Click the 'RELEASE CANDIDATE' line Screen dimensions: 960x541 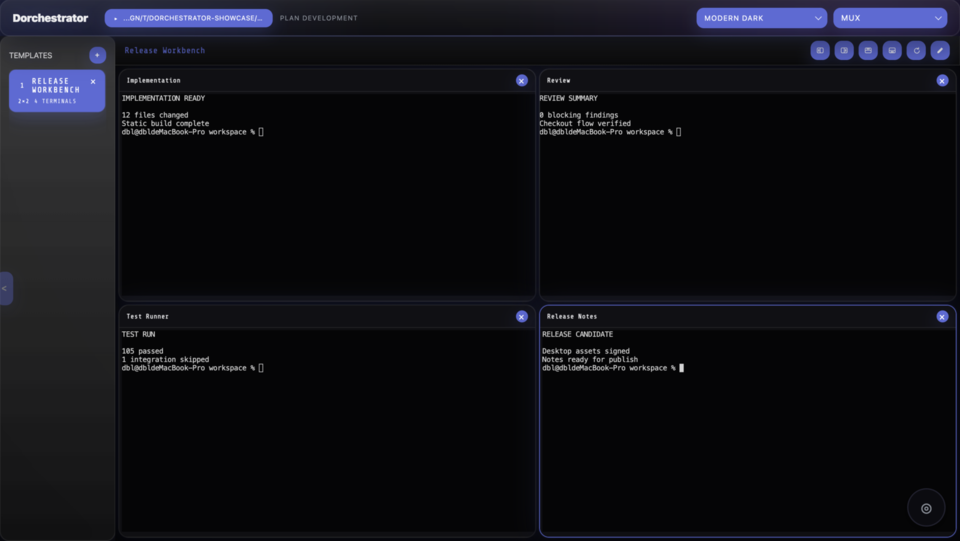point(577,334)
